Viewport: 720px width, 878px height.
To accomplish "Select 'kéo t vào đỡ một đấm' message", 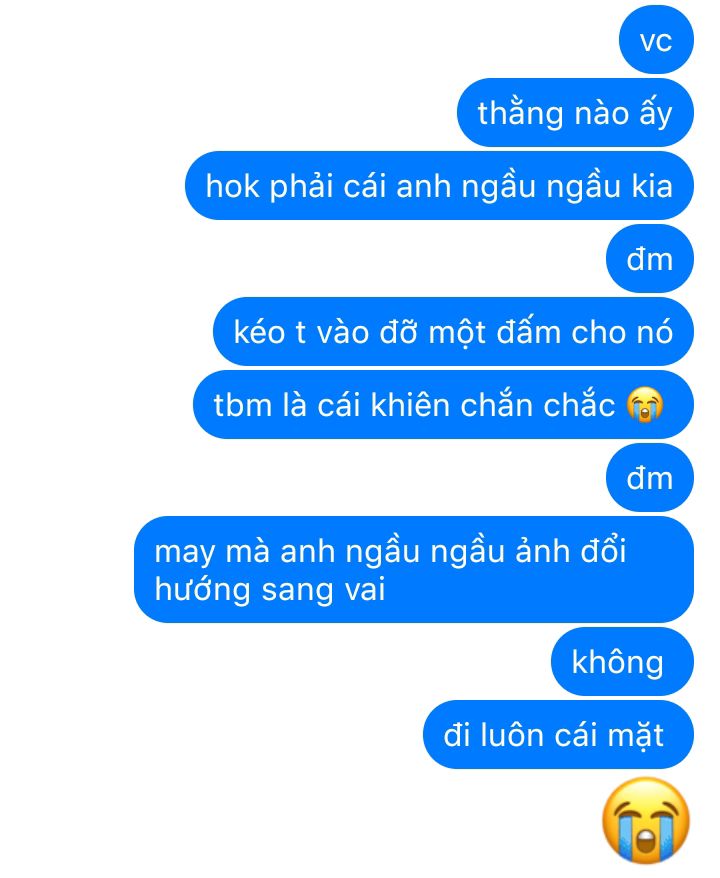I will coord(453,331).
